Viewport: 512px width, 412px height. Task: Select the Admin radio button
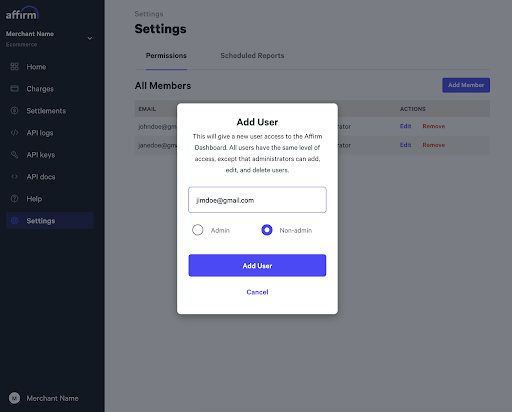198,230
